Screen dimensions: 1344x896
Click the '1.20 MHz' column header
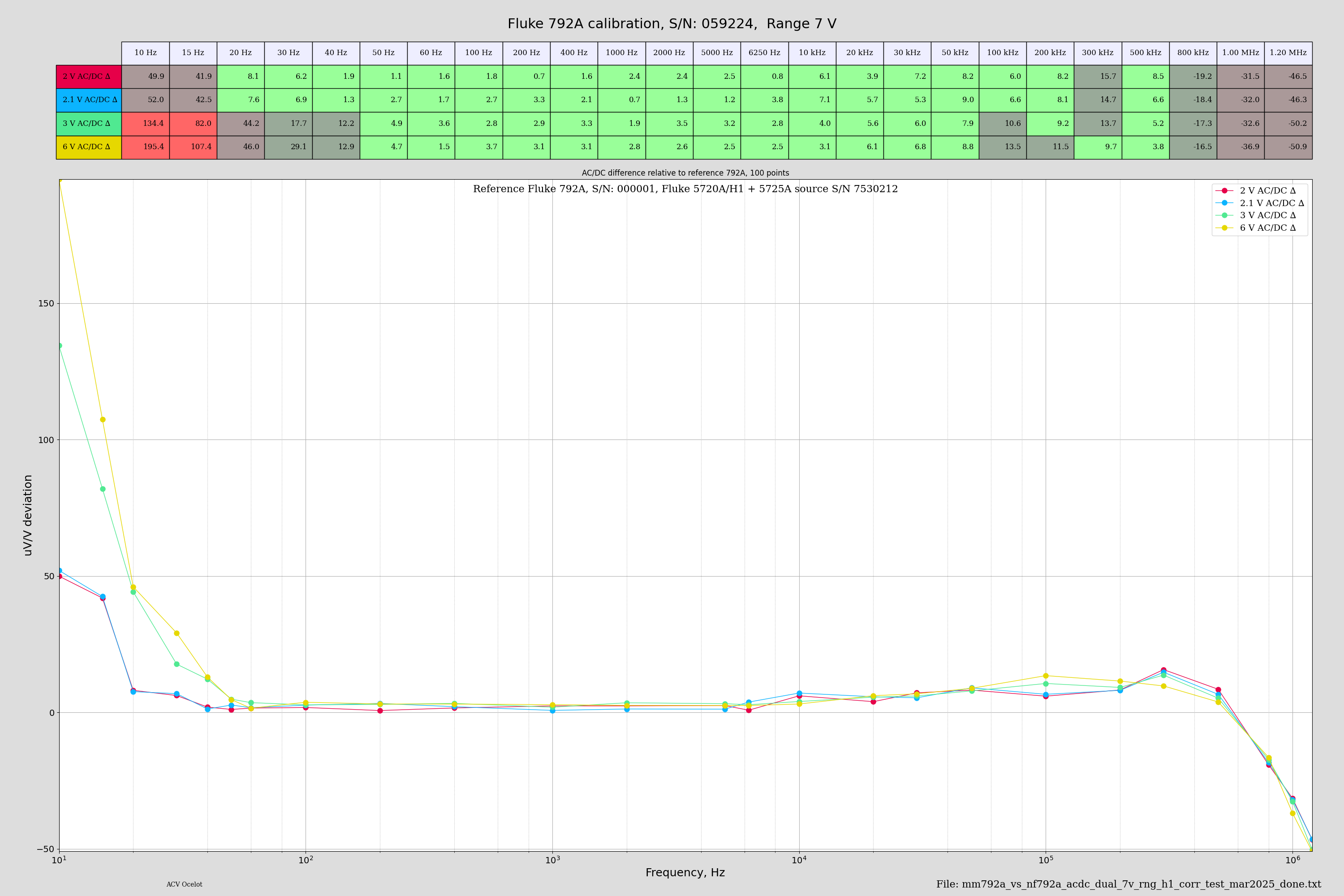[x=1288, y=53]
